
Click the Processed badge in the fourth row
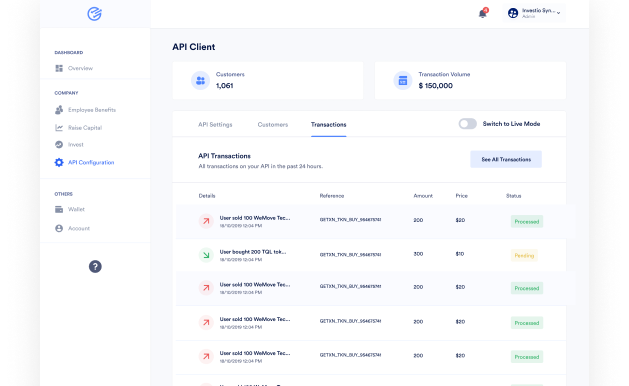tap(527, 323)
